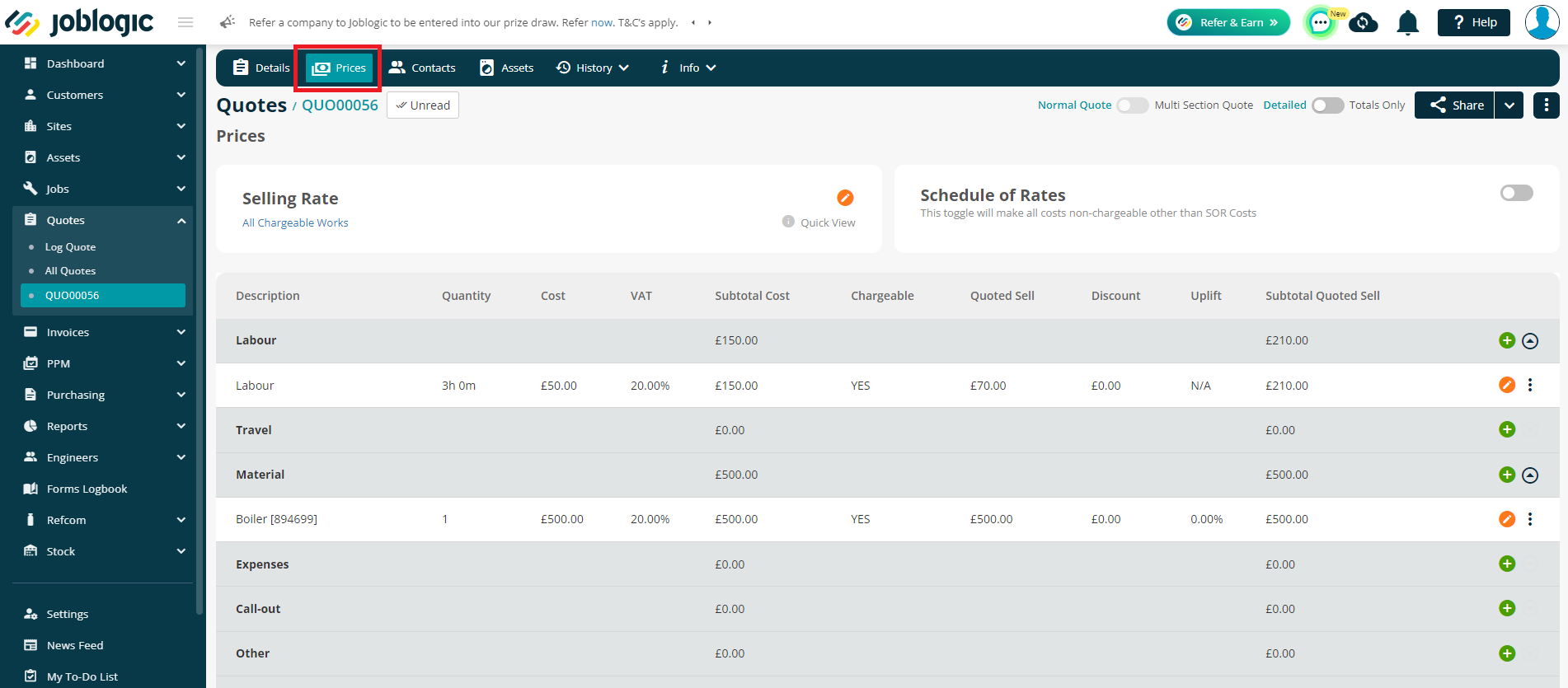This screenshot has height=688, width=1568.
Task: Select QUO00056 in the sidebar
Action: click(103, 295)
